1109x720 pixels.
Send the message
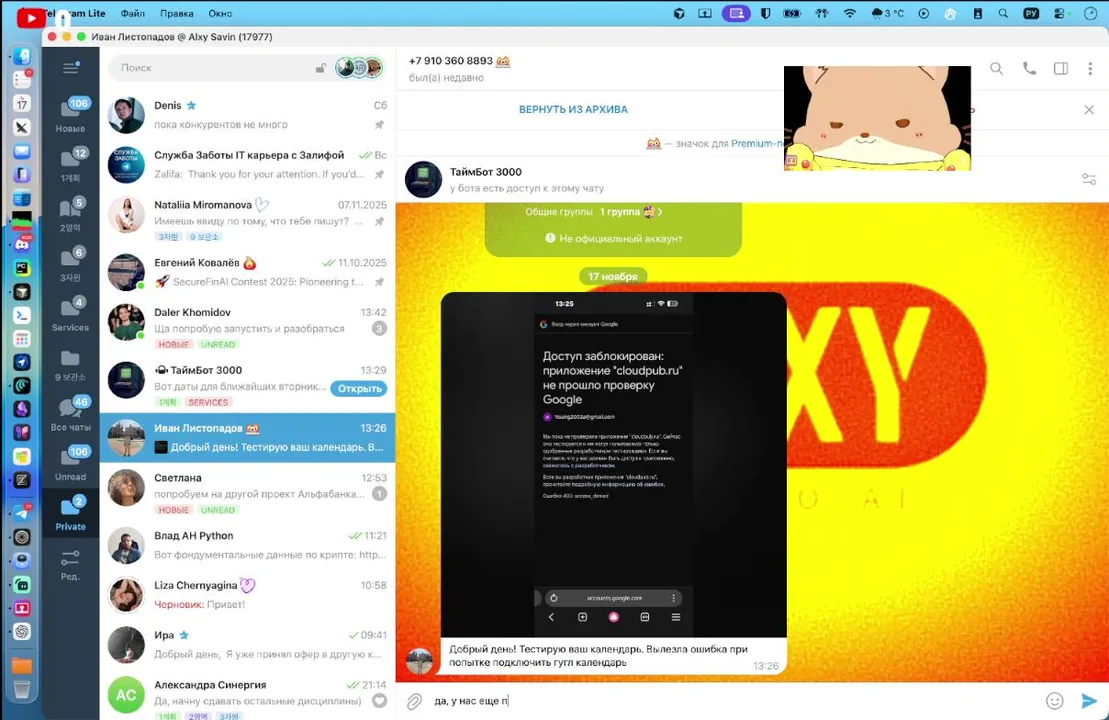1088,701
